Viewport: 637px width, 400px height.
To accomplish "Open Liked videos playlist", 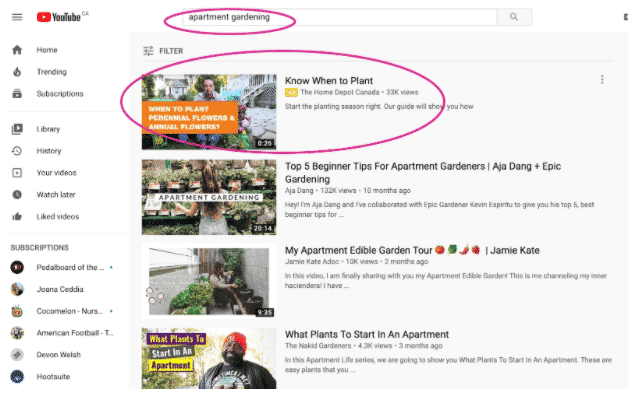I will point(59,216).
